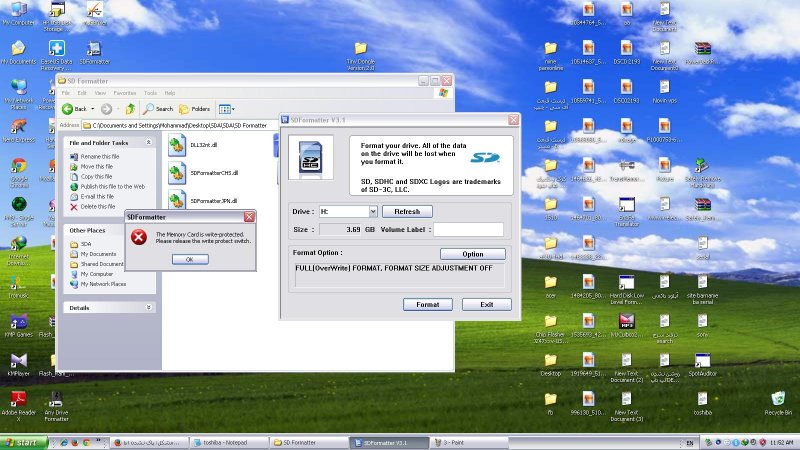Open the Favorites menu in explorer
Image resolution: width=800 pixels, height=450 pixels.
tap(124, 93)
